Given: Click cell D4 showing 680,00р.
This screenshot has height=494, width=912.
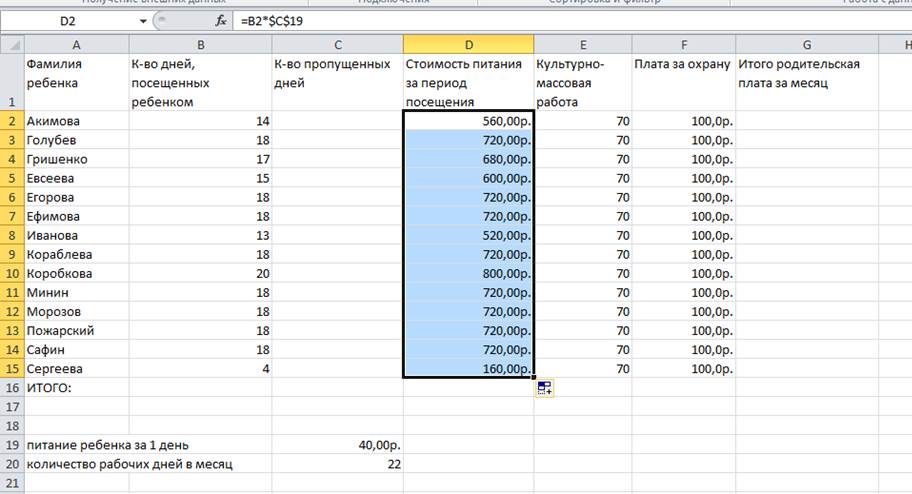Looking at the screenshot, I should [468, 159].
